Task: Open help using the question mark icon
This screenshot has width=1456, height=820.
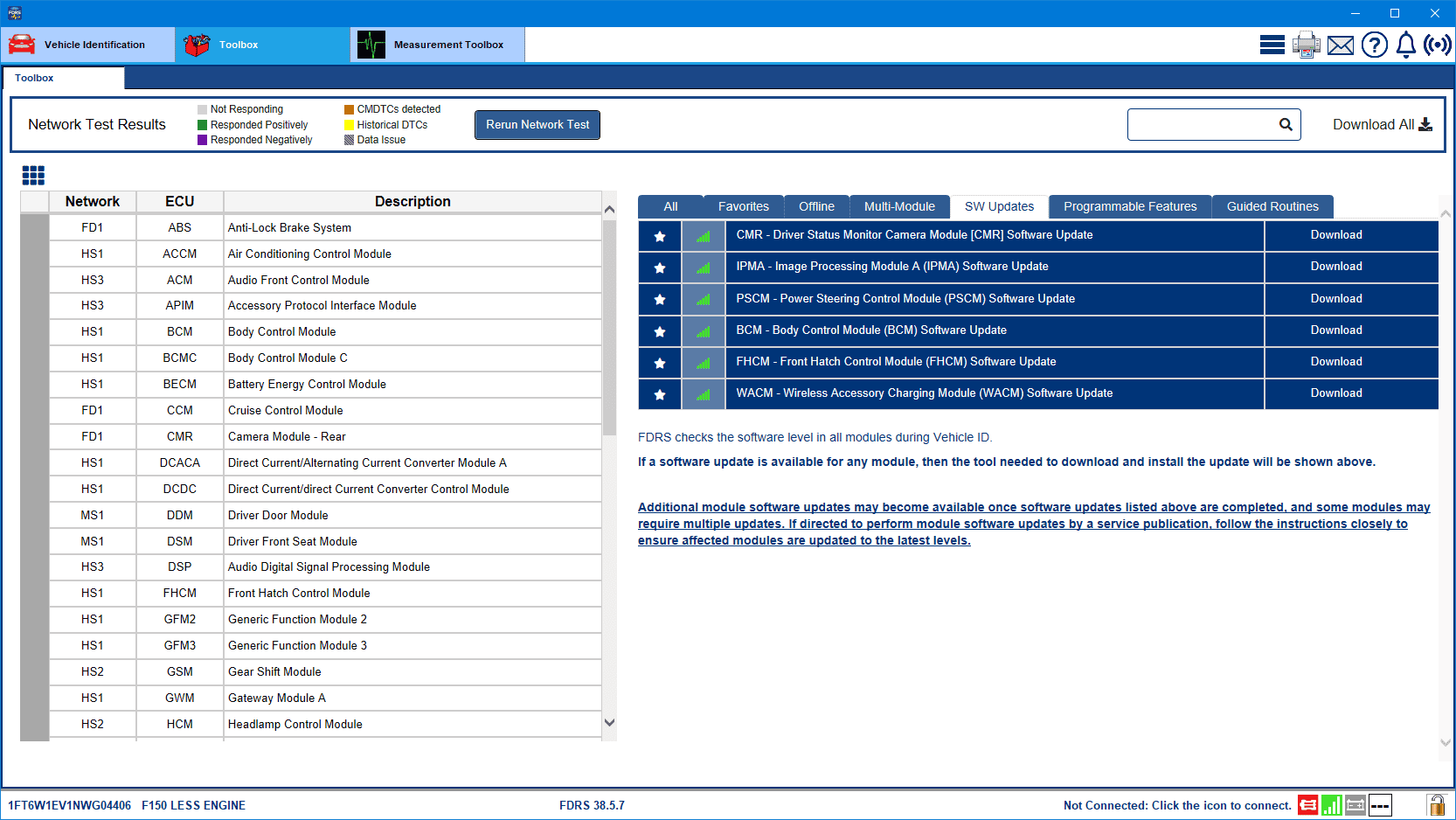Action: [1374, 44]
